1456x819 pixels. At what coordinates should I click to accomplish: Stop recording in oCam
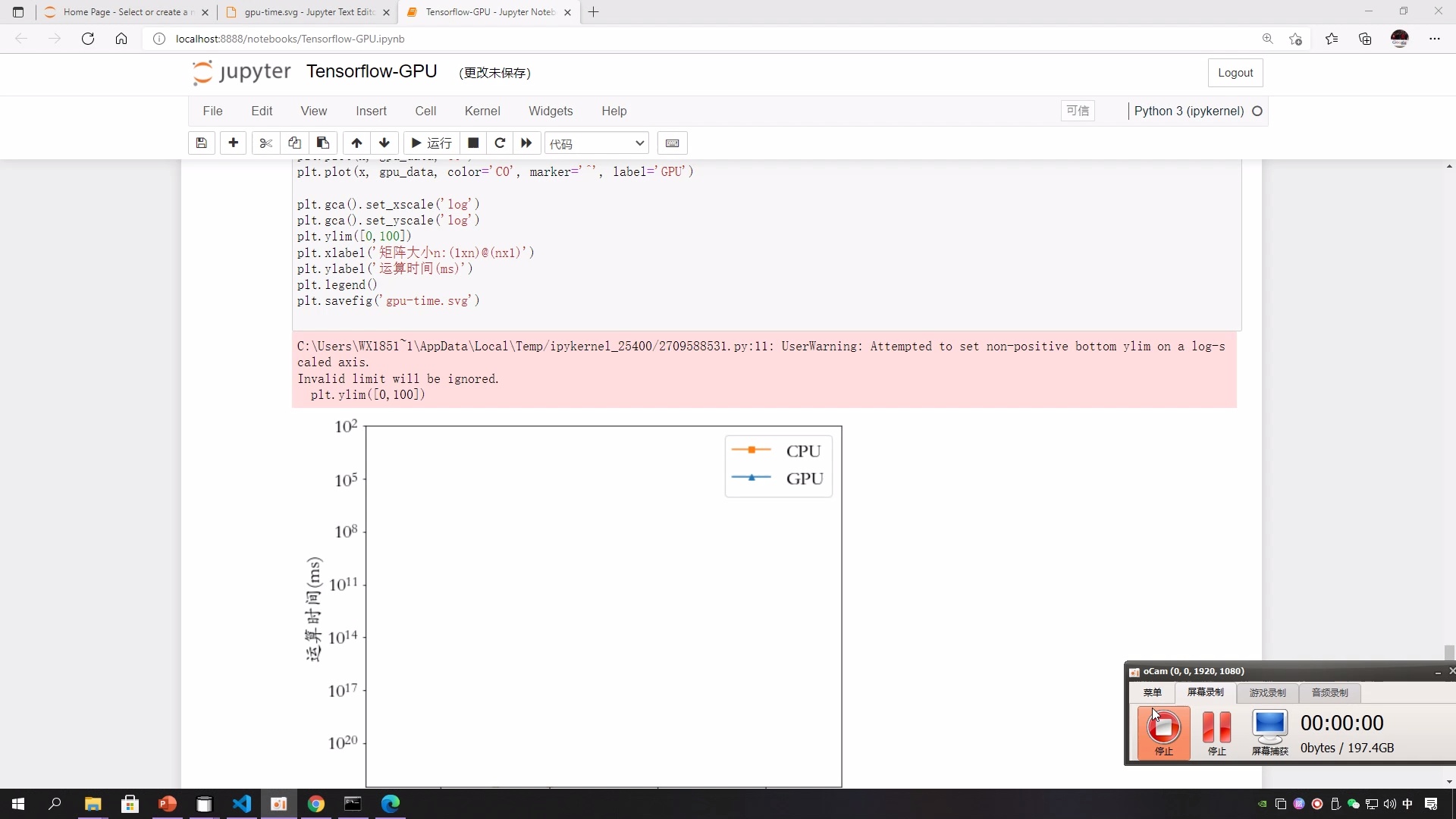click(x=1163, y=730)
